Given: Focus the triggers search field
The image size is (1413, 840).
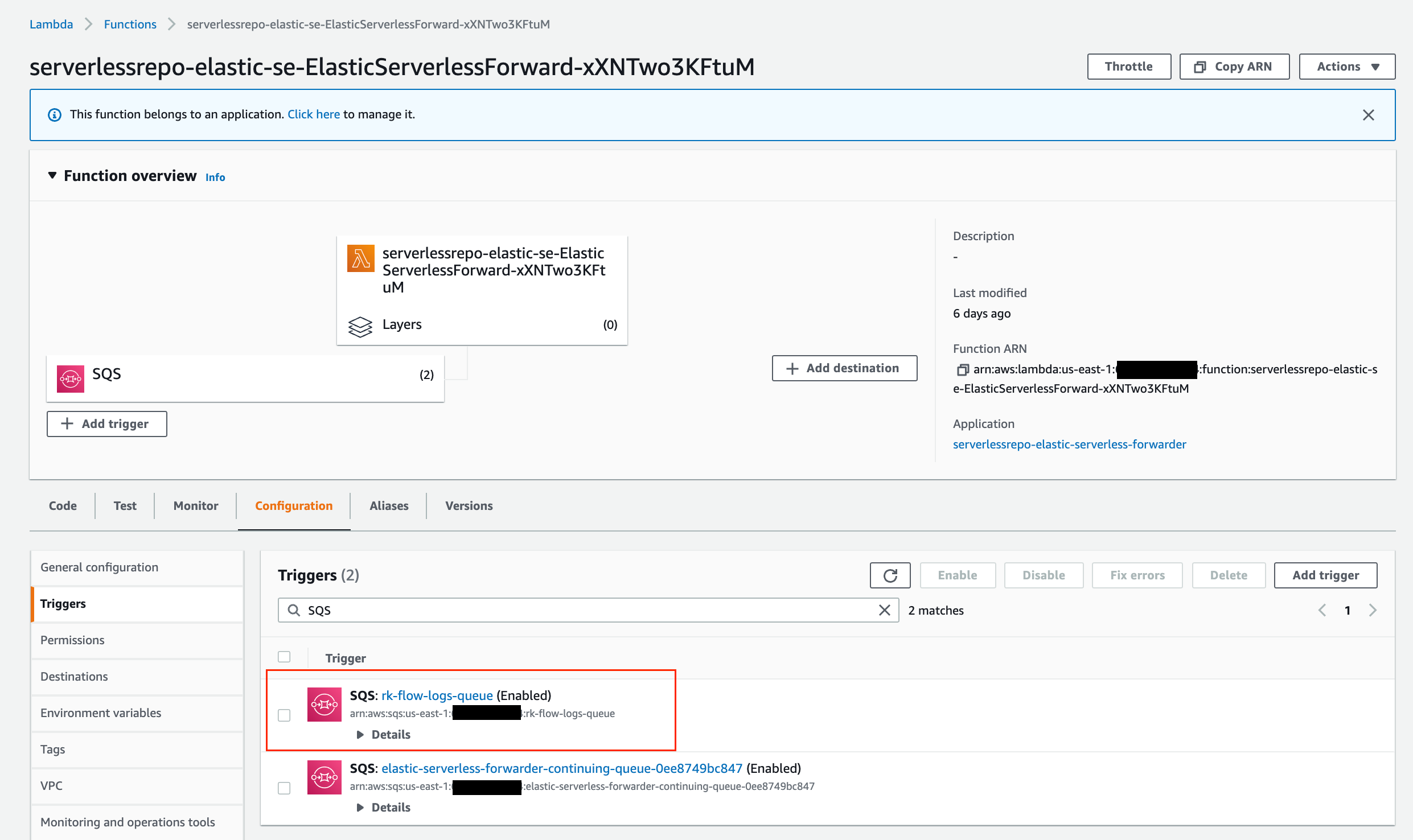Looking at the screenshot, I should [588, 610].
